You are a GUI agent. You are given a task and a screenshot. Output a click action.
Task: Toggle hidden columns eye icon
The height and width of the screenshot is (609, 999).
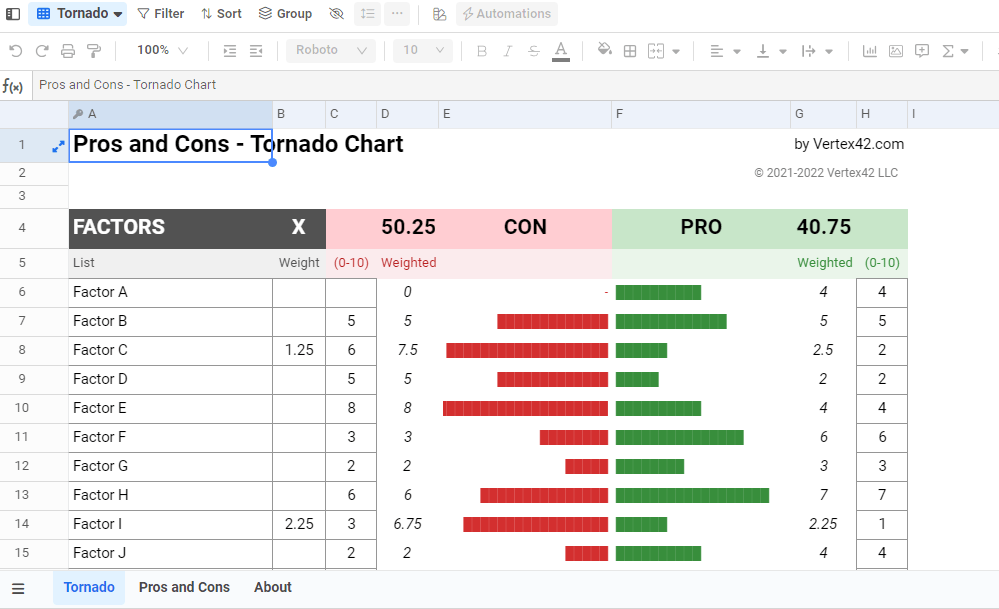point(336,13)
